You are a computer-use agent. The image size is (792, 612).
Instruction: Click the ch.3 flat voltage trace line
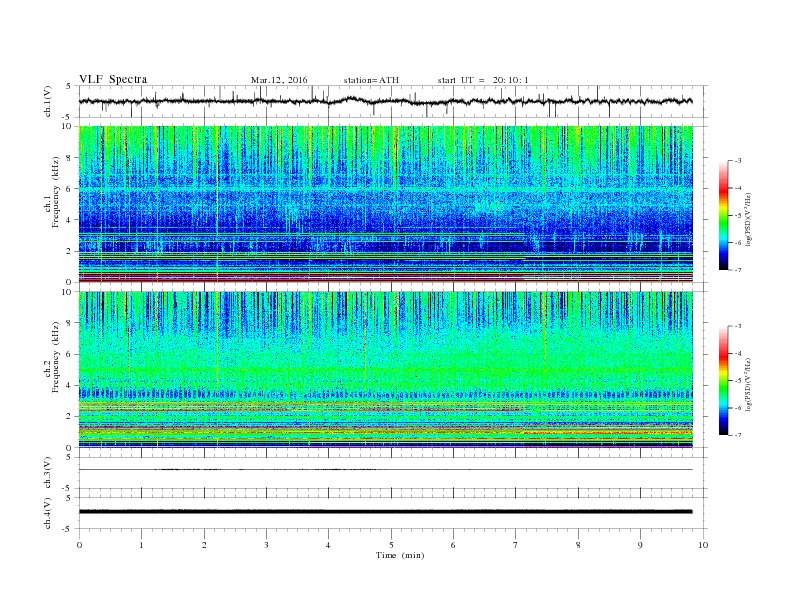point(385,470)
